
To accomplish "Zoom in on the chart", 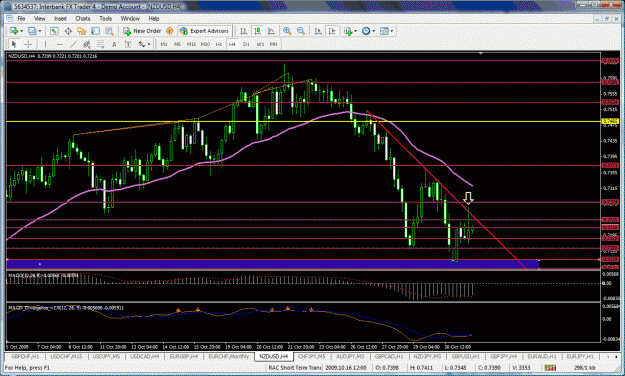I will point(287,31).
